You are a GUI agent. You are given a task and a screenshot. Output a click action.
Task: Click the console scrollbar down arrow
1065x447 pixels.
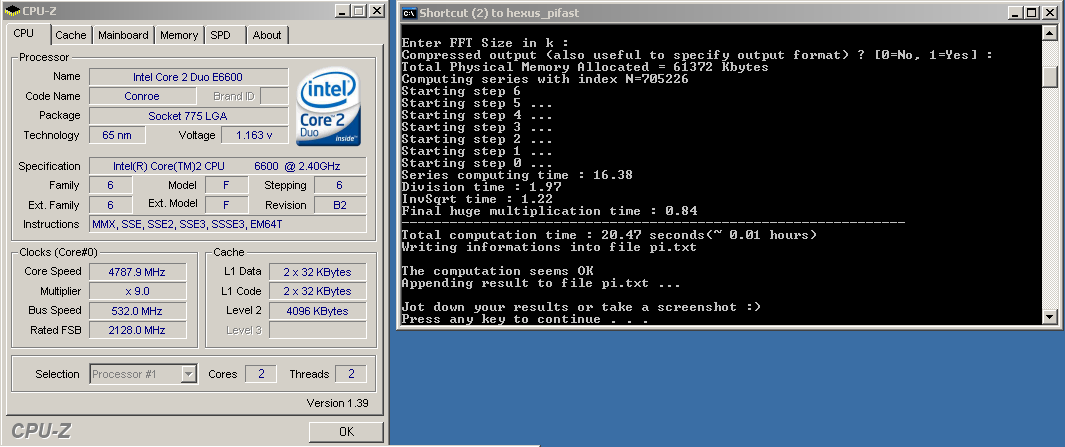coord(1049,317)
